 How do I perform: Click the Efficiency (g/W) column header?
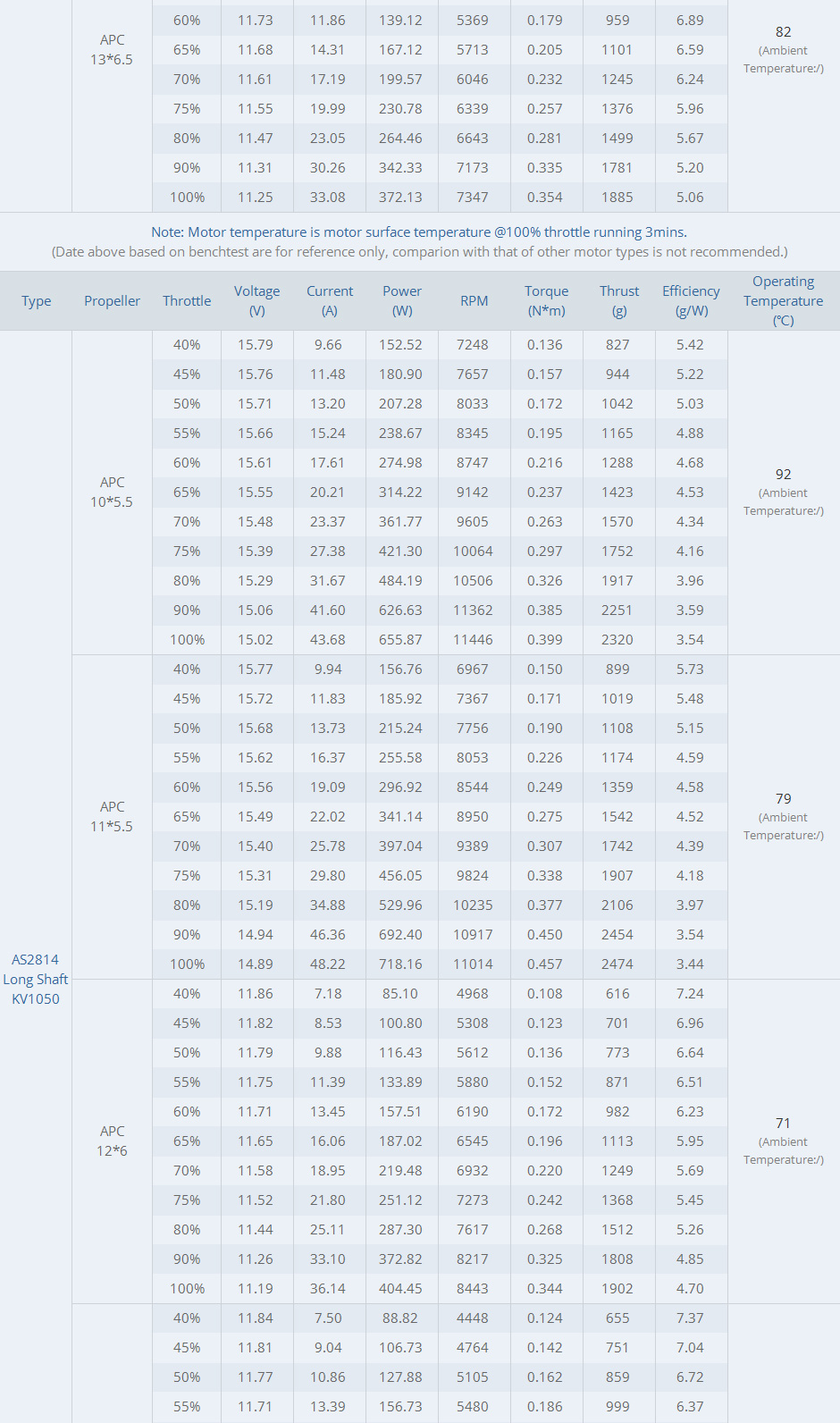691,301
